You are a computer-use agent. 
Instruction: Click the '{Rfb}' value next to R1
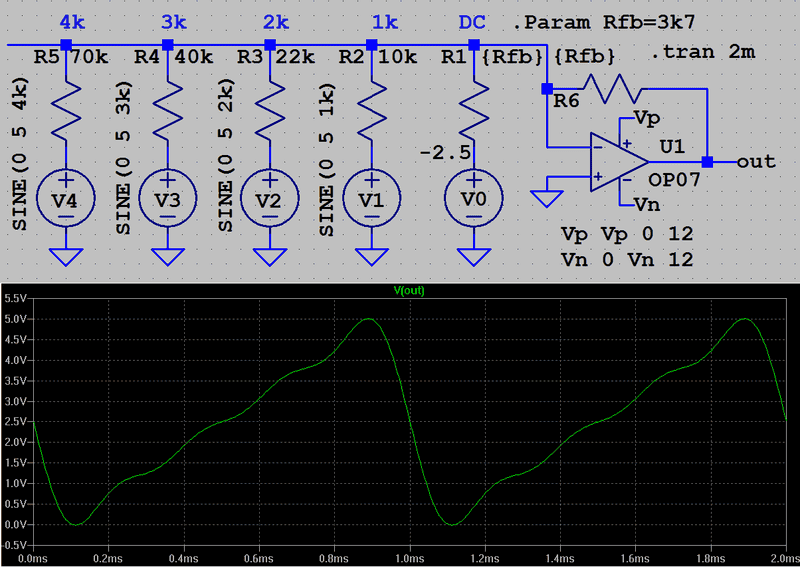coord(512,57)
